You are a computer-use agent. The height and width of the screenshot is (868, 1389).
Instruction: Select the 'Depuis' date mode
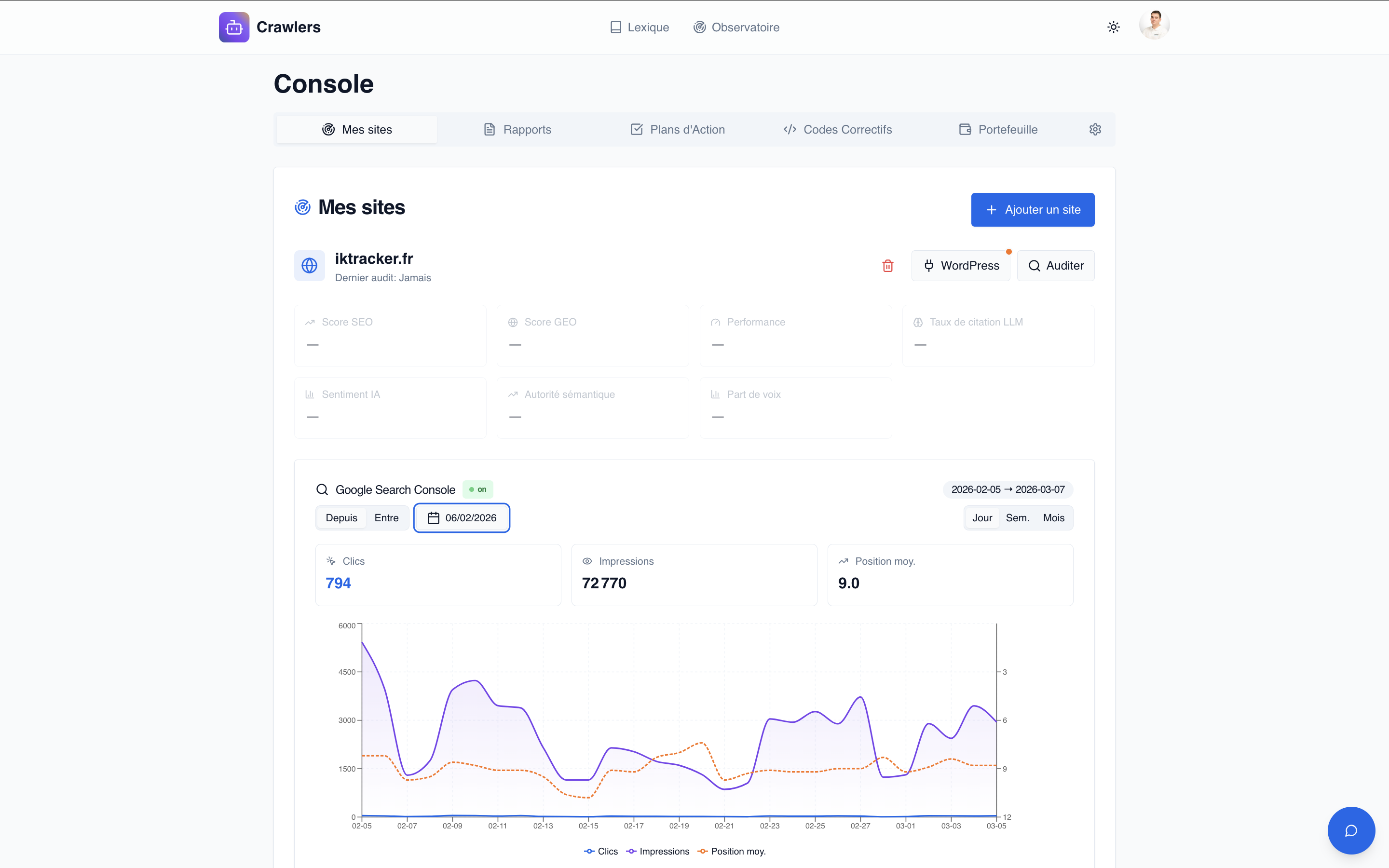pos(341,517)
